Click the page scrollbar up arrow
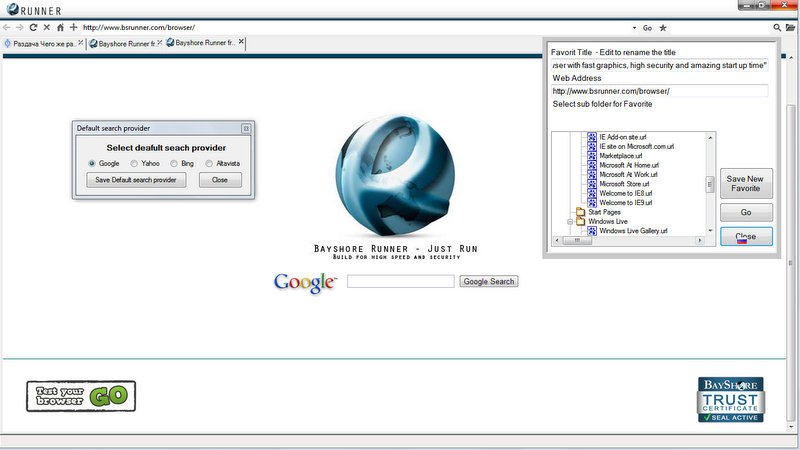This screenshot has height=450, width=800. [791, 58]
